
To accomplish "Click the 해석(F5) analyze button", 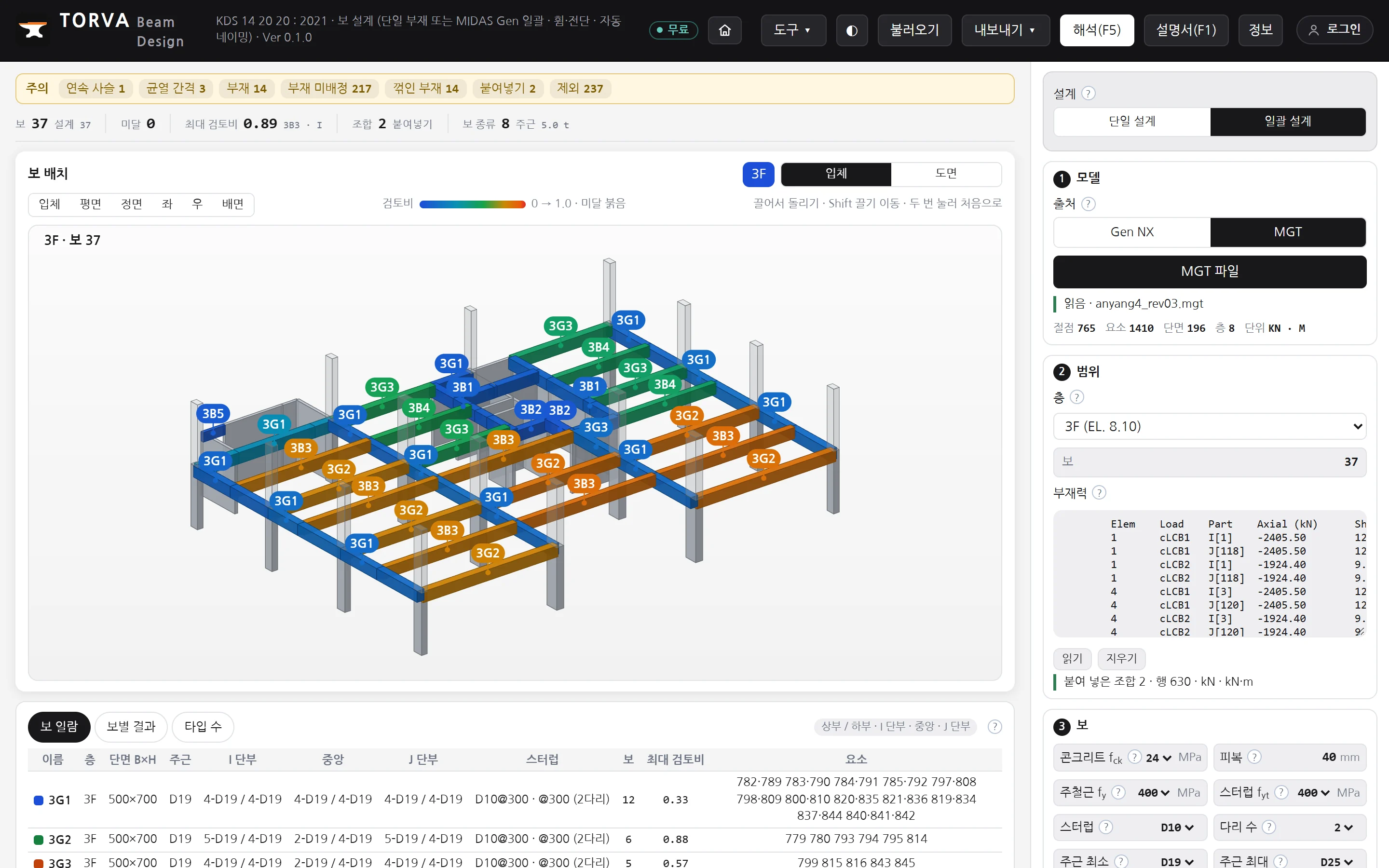I will pyautogui.click(x=1097, y=30).
